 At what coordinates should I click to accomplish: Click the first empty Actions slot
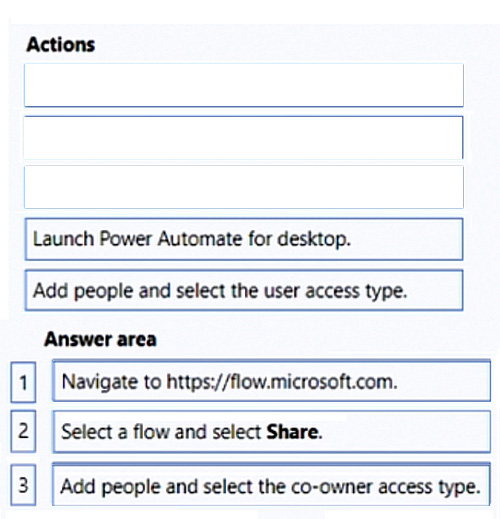[244, 85]
